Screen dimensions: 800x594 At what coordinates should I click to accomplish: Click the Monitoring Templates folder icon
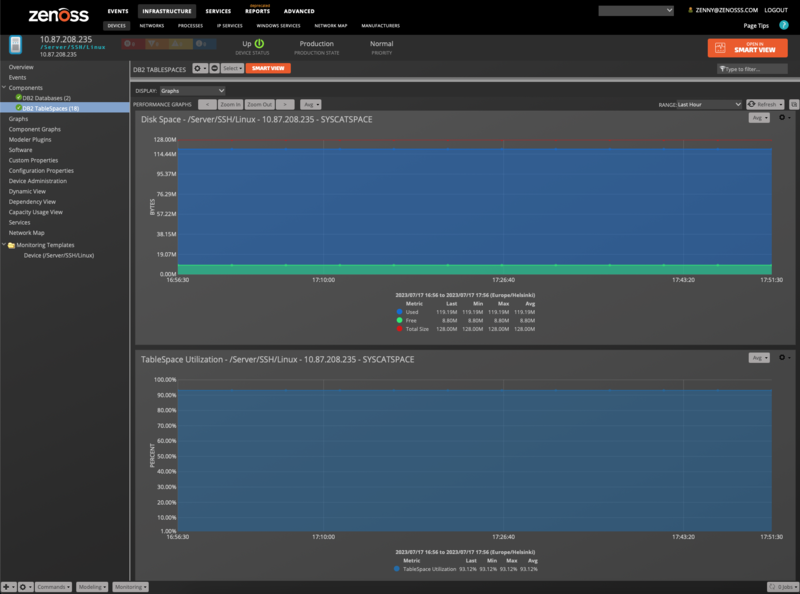tap(11, 245)
